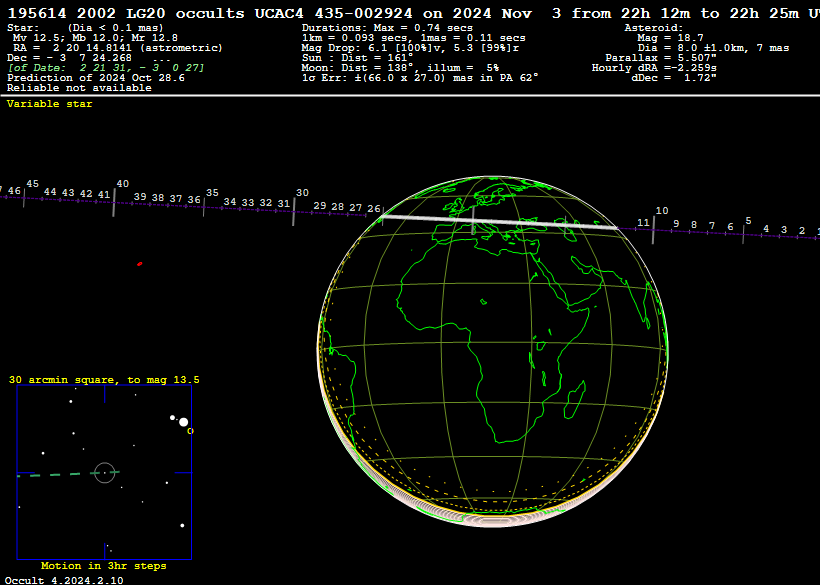Click the 'Occult 4.2024.2.10' version text
Viewport: 820px width, 585px height.
[64, 580]
